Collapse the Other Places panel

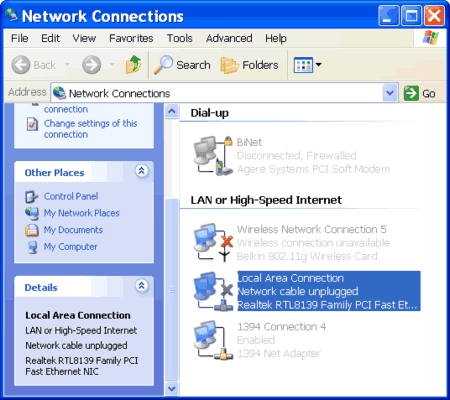142,171
